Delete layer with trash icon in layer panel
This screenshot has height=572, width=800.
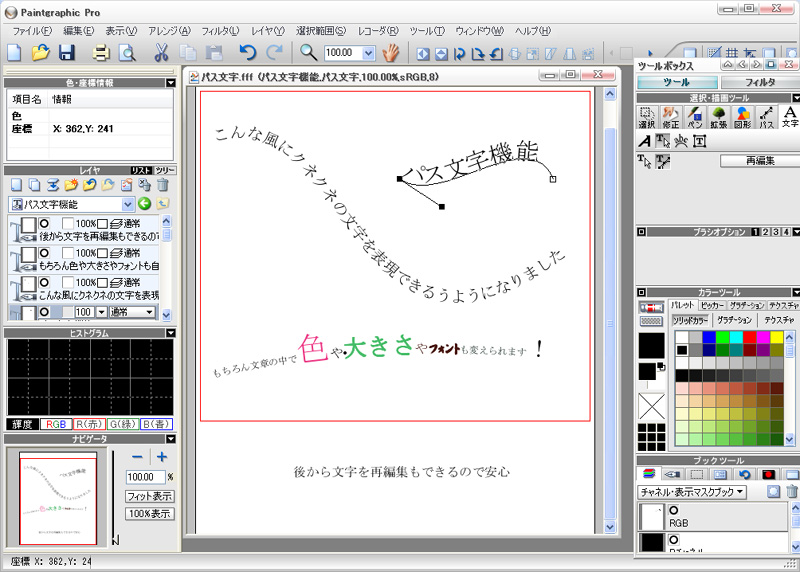point(163,185)
